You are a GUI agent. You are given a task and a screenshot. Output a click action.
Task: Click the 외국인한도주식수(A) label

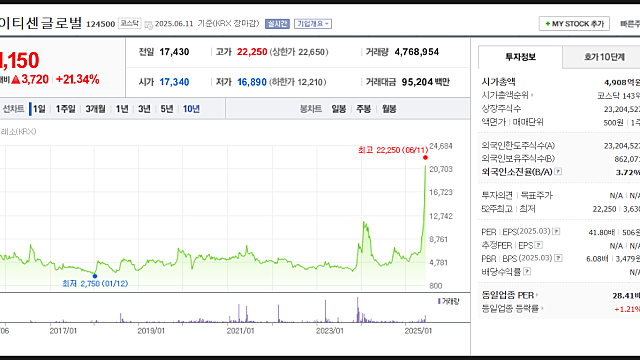518,145
